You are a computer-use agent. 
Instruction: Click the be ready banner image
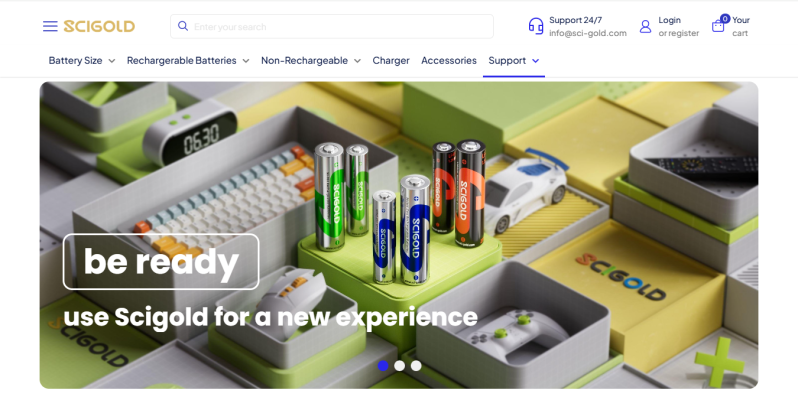tap(399, 235)
